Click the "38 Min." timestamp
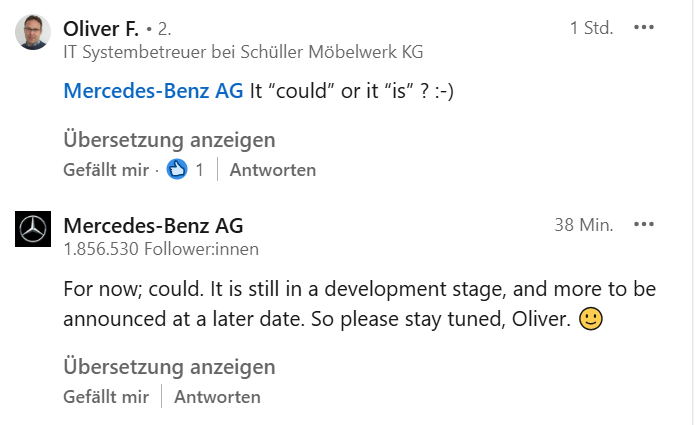 (583, 225)
